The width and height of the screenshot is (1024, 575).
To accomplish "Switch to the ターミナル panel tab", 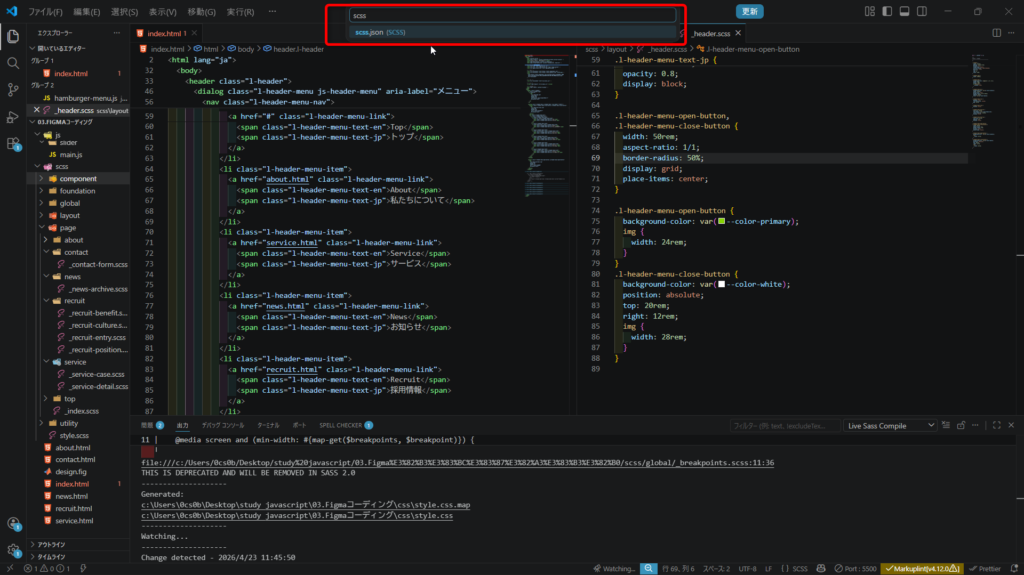I will [269, 425].
